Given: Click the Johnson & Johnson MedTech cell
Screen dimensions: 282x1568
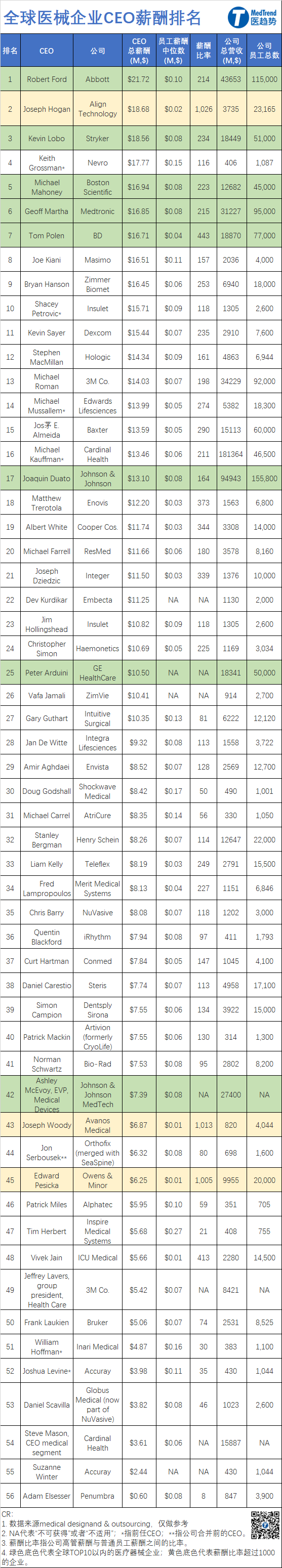Looking at the screenshot, I should tap(97, 1094).
